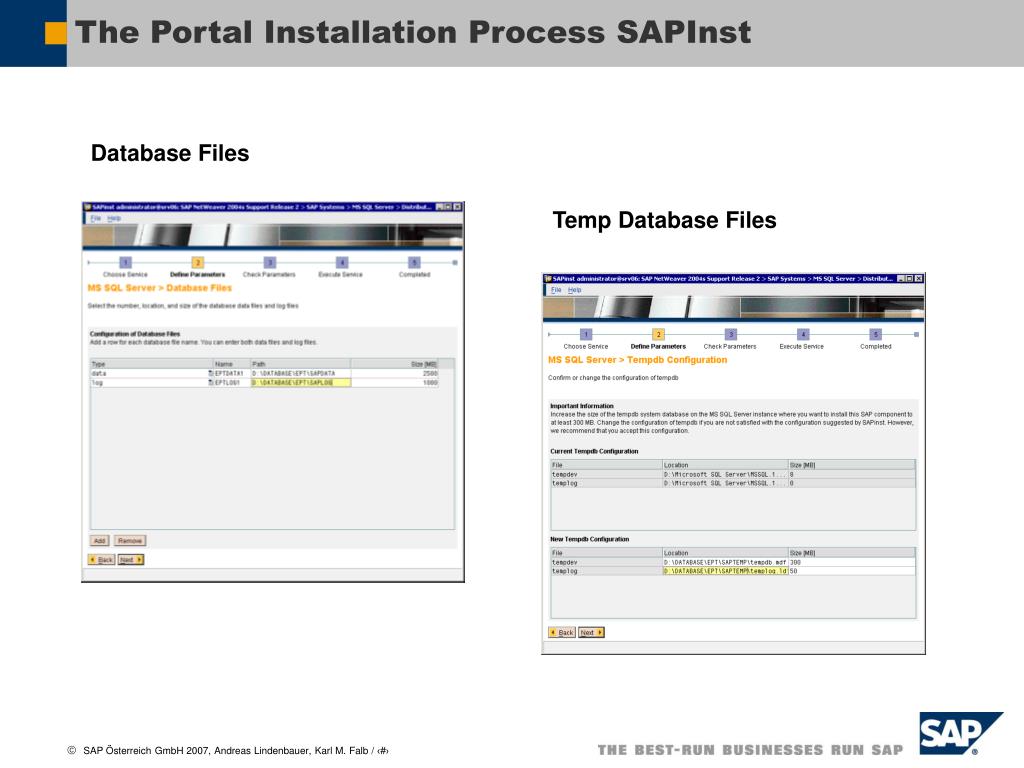
Task: Click tempdev file cell in Current Tempdb Configuration
Action: pos(606,475)
